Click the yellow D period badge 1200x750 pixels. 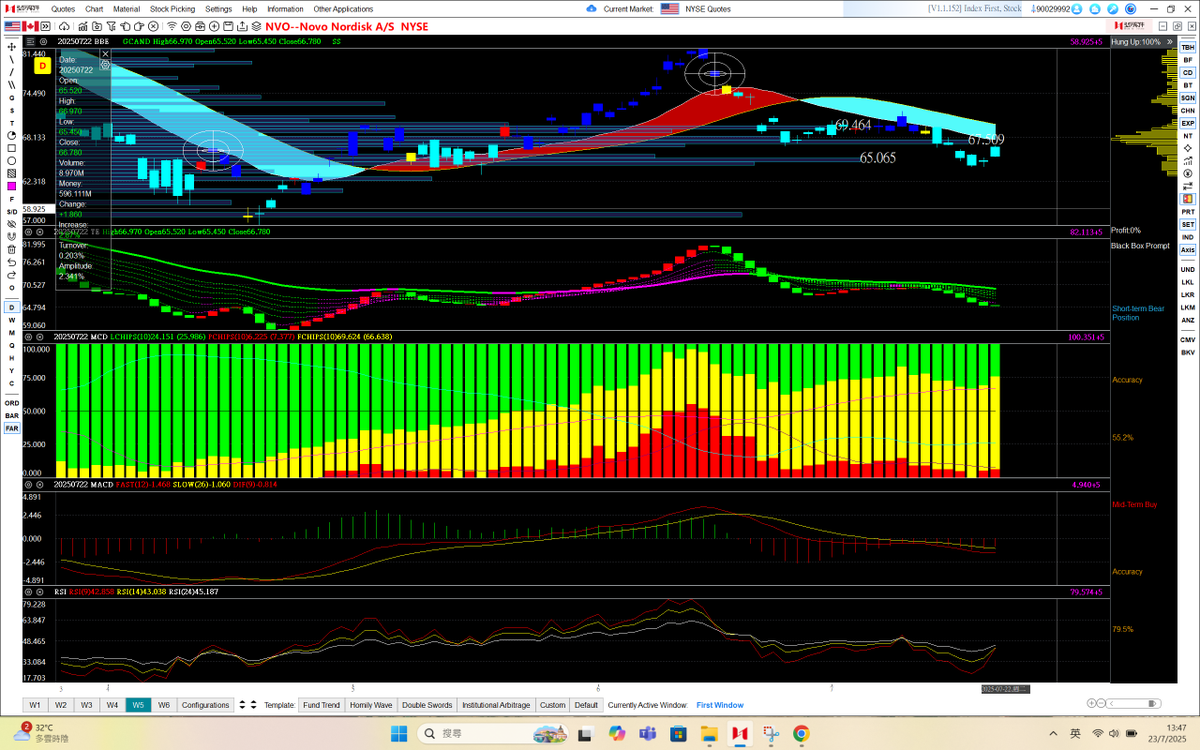point(42,66)
